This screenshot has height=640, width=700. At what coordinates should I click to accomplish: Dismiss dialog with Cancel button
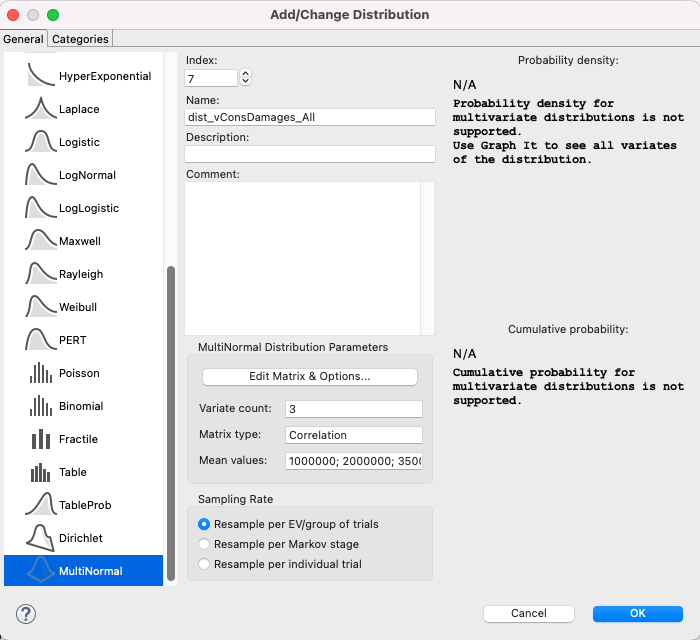click(529, 613)
